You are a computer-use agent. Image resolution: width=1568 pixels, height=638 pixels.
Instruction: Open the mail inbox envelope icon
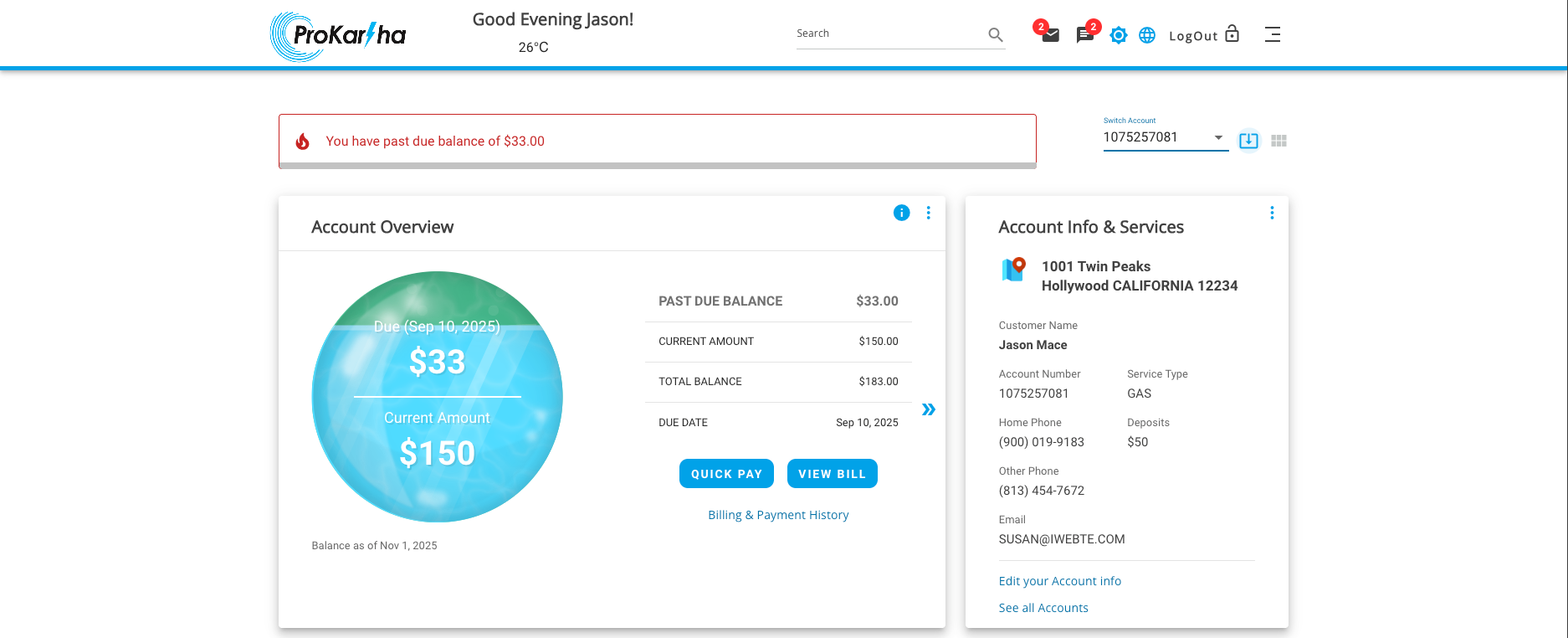coord(1050,35)
